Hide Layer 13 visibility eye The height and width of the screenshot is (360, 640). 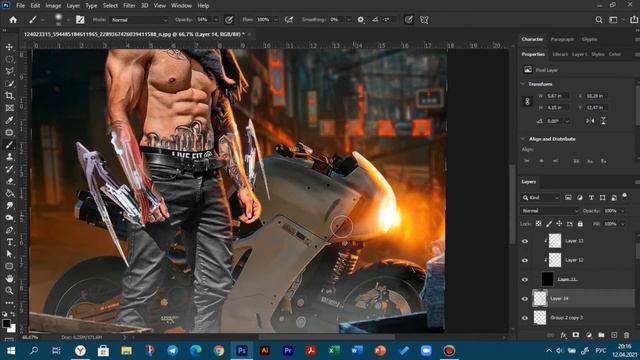click(525, 241)
